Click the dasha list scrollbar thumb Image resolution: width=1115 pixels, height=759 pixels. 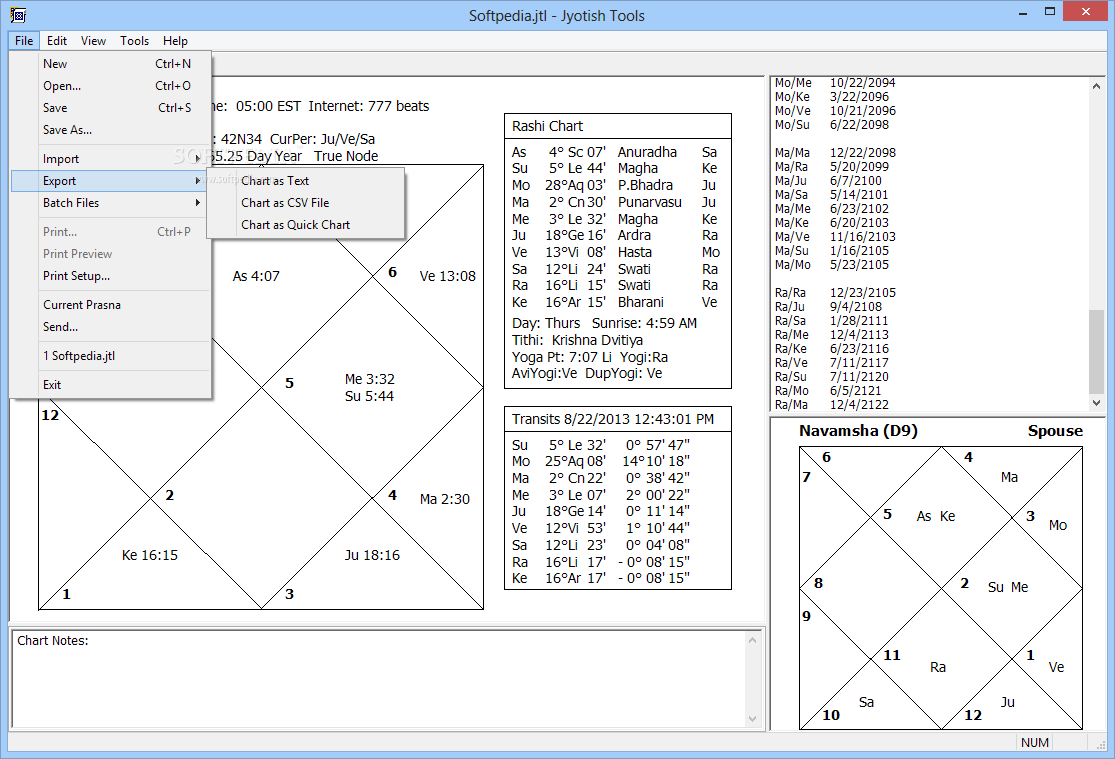[1096, 351]
